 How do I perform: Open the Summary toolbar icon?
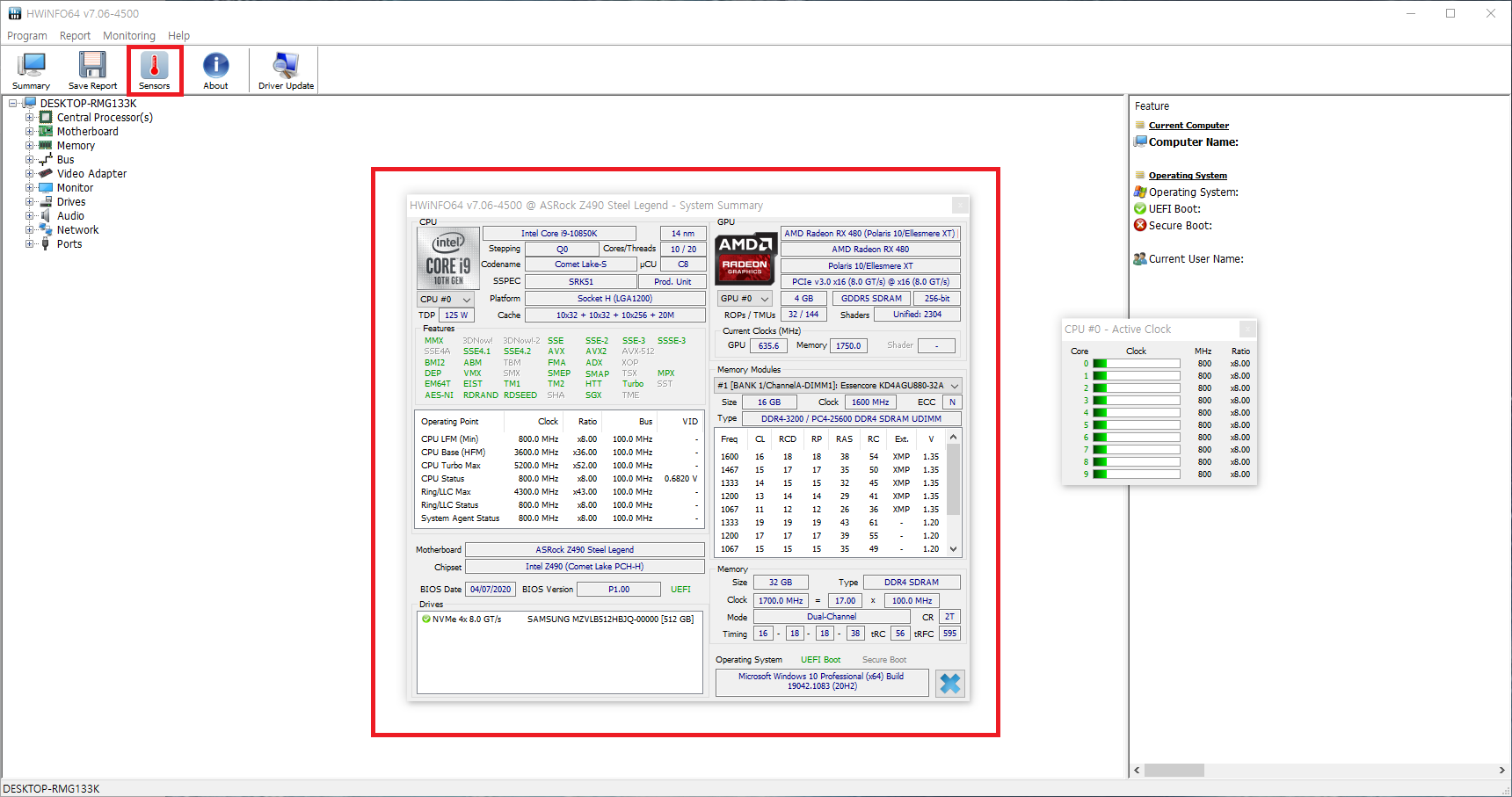(32, 66)
